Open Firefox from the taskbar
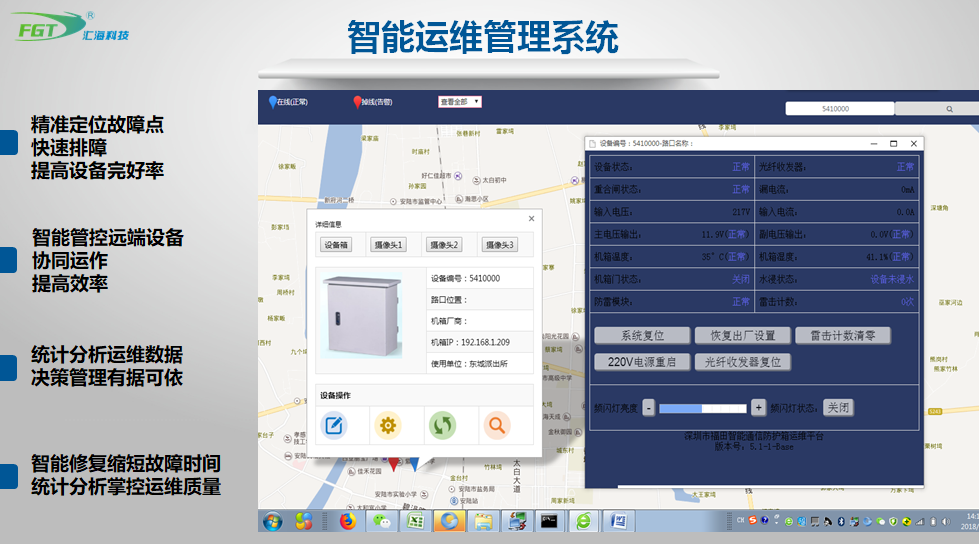The height and width of the screenshot is (544, 979). point(348,521)
